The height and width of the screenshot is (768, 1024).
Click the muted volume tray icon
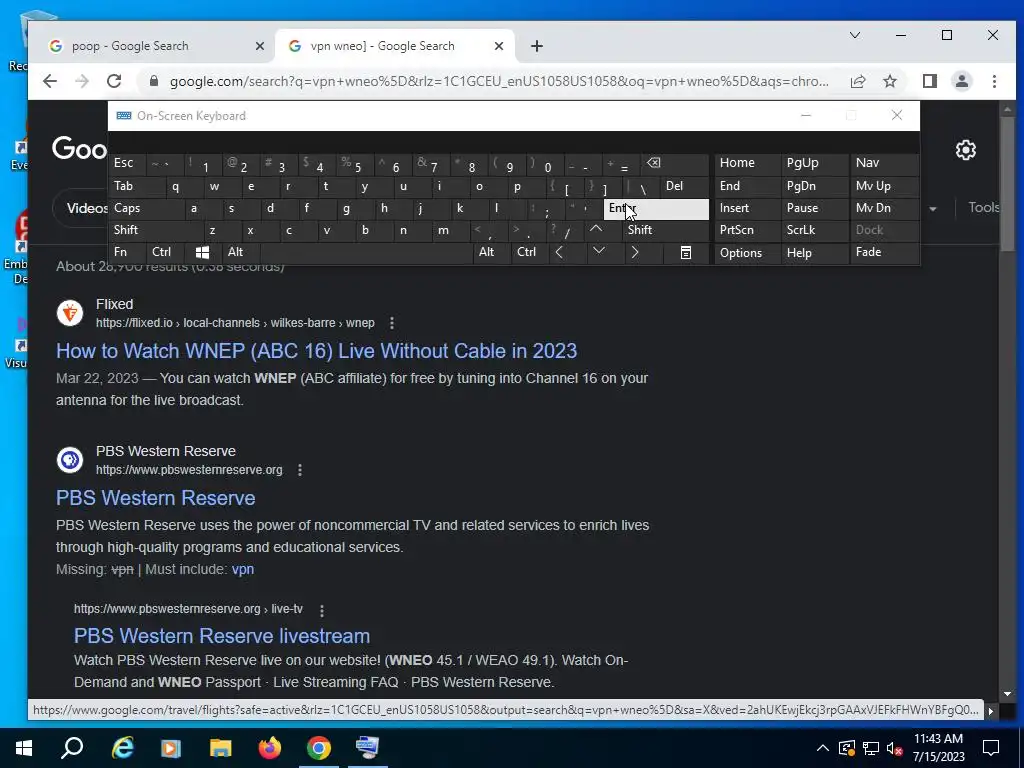click(x=894, y=748)
